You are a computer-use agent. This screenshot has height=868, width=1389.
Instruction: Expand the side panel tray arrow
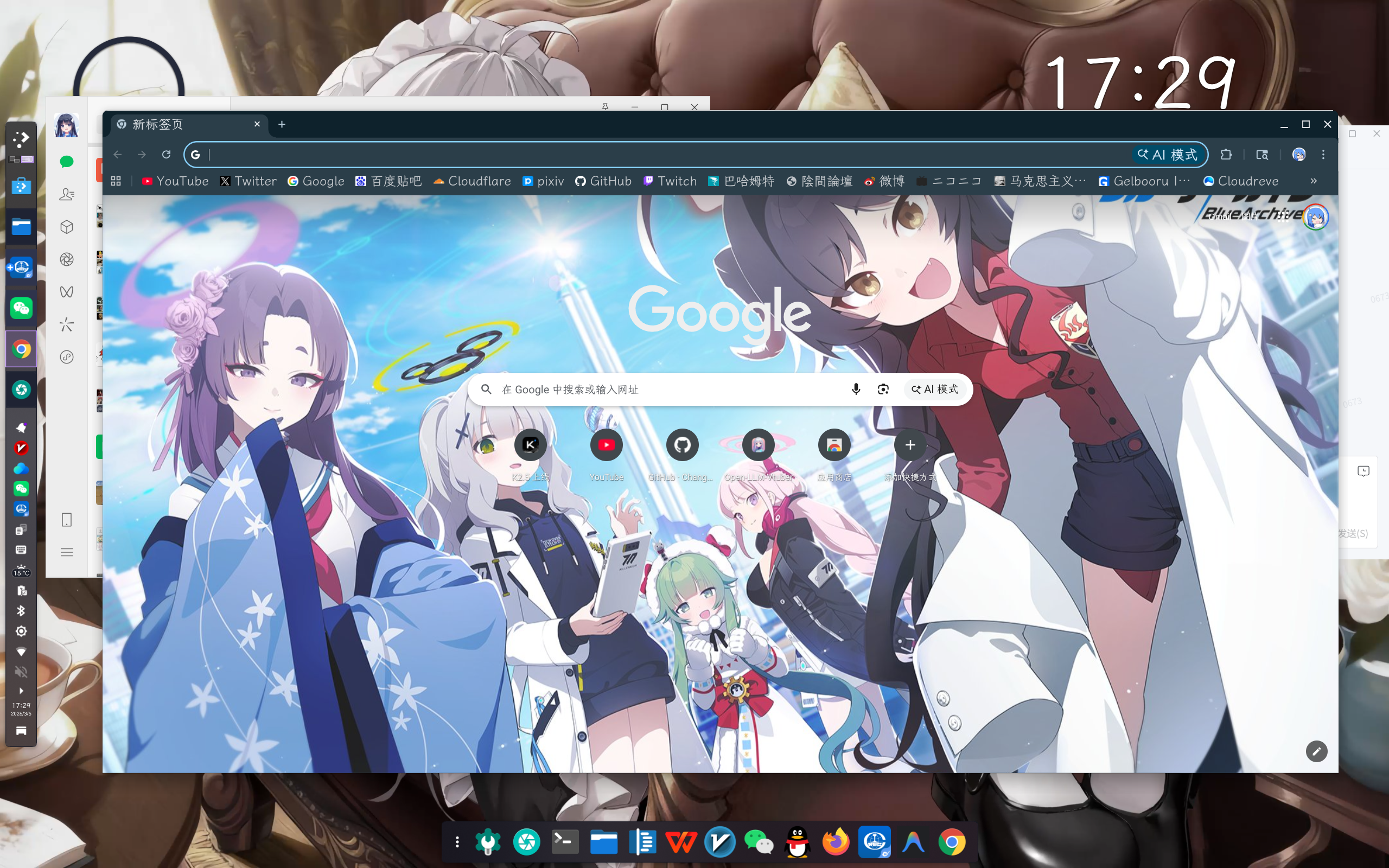[21, 691]
